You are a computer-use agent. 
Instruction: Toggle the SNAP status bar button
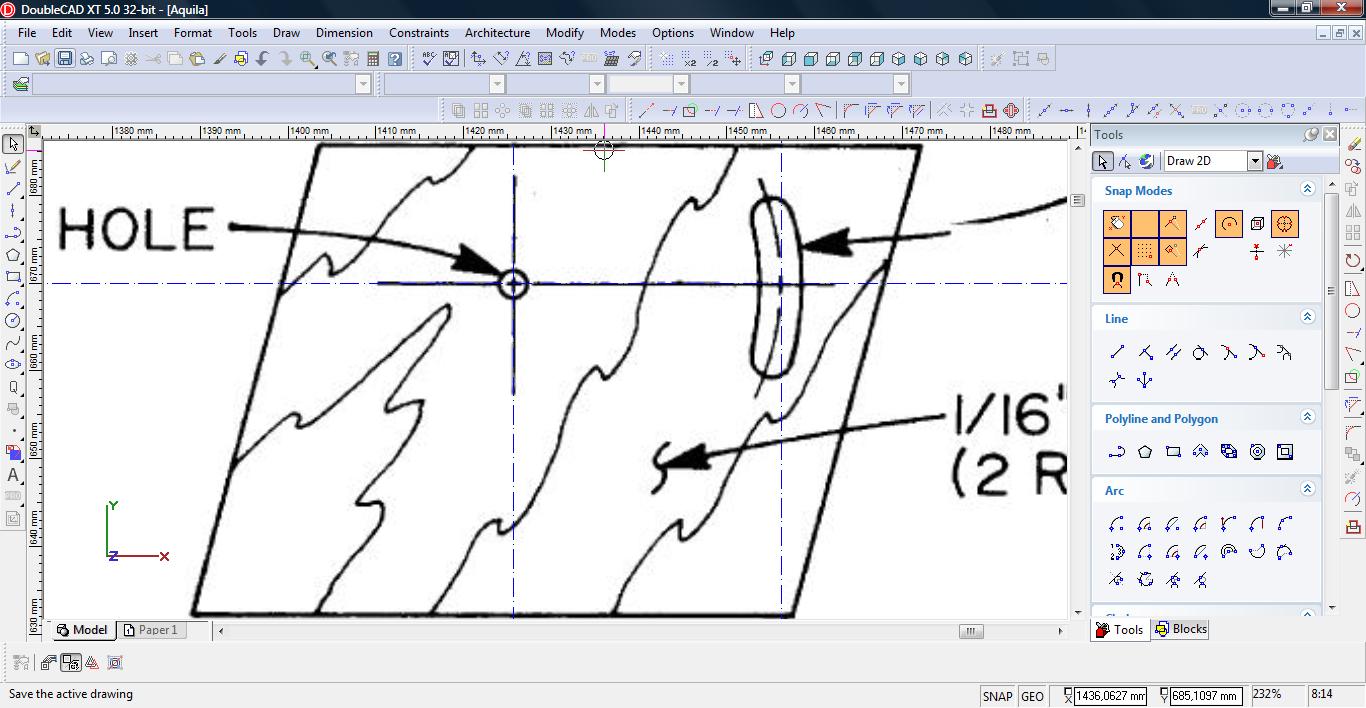coord(997,696)
